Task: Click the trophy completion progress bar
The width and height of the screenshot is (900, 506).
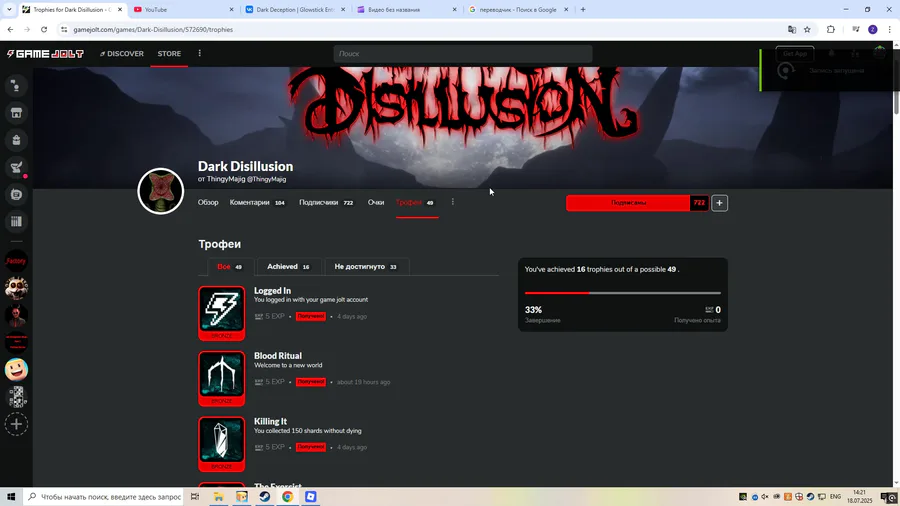Action: tap(623, 293)
